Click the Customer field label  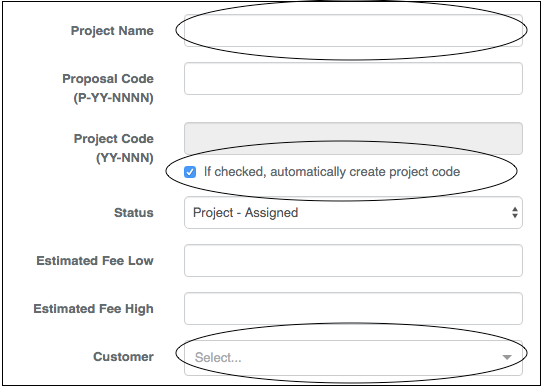tap(123, 357)
